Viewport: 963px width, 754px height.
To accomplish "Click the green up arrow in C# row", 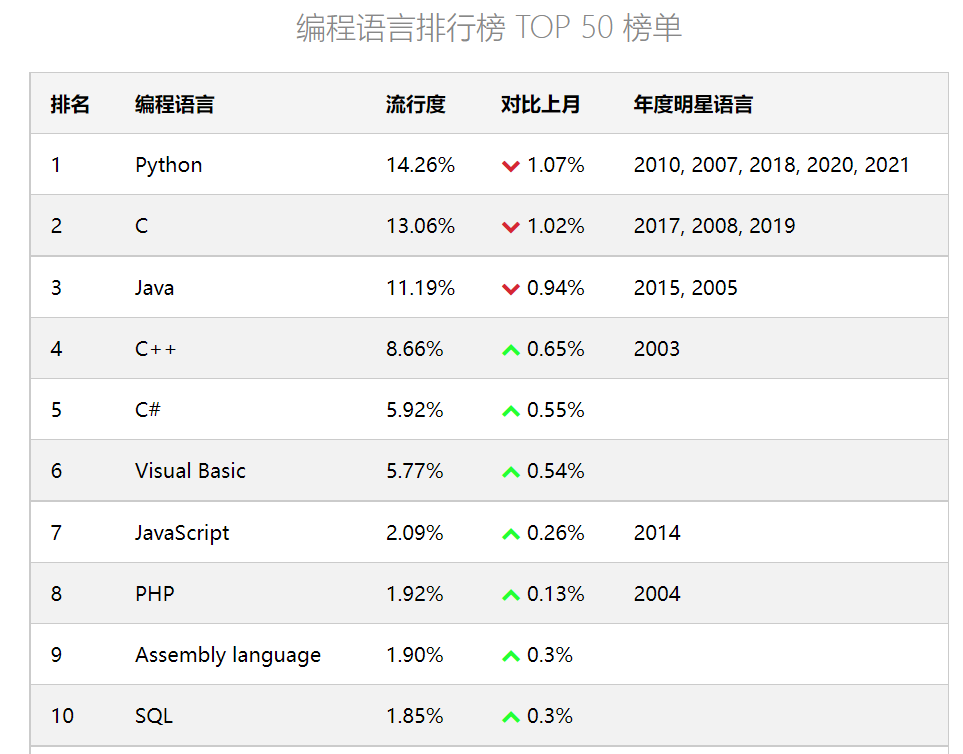I will coord(511,411).
